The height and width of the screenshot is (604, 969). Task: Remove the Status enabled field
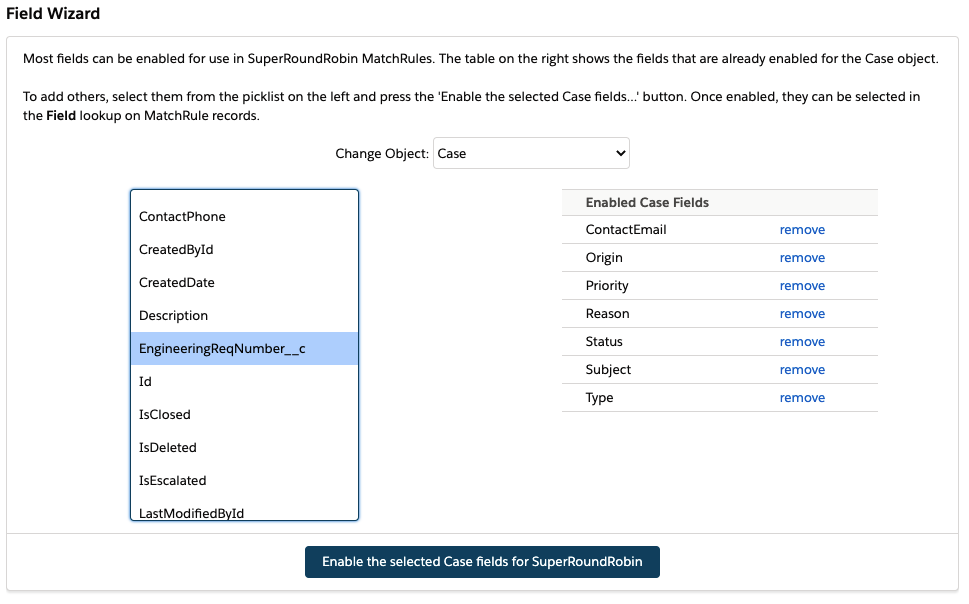click(802, 341)
